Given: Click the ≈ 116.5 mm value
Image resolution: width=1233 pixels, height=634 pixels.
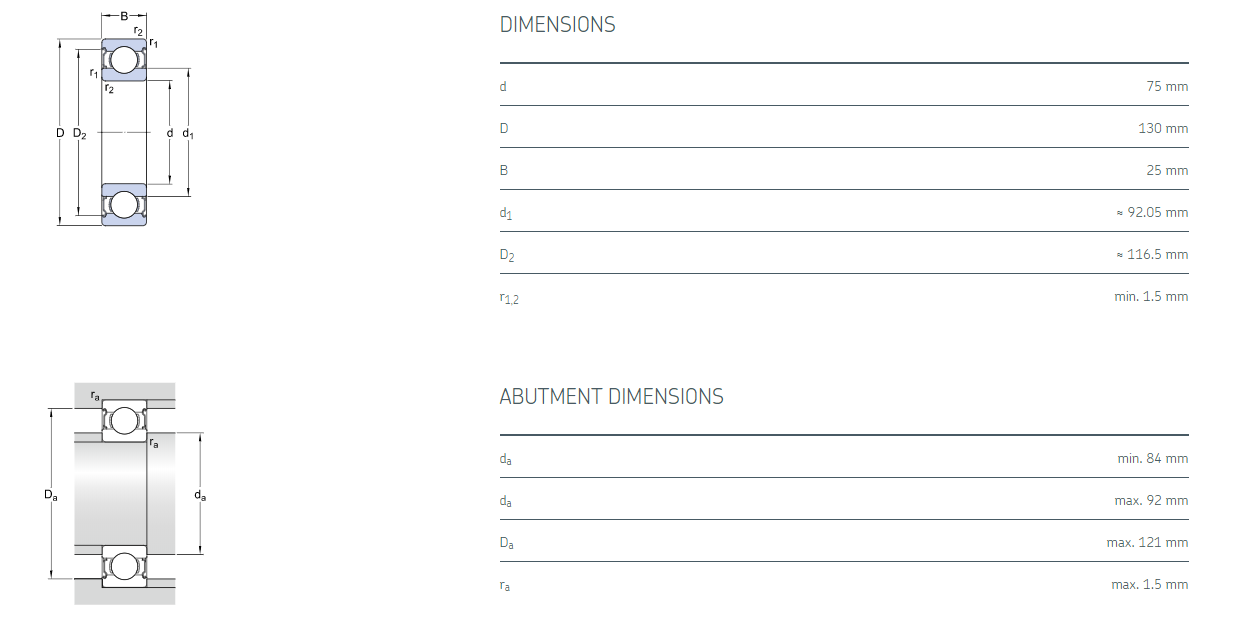Looking at the screenshot, I should pos(1152,255).
